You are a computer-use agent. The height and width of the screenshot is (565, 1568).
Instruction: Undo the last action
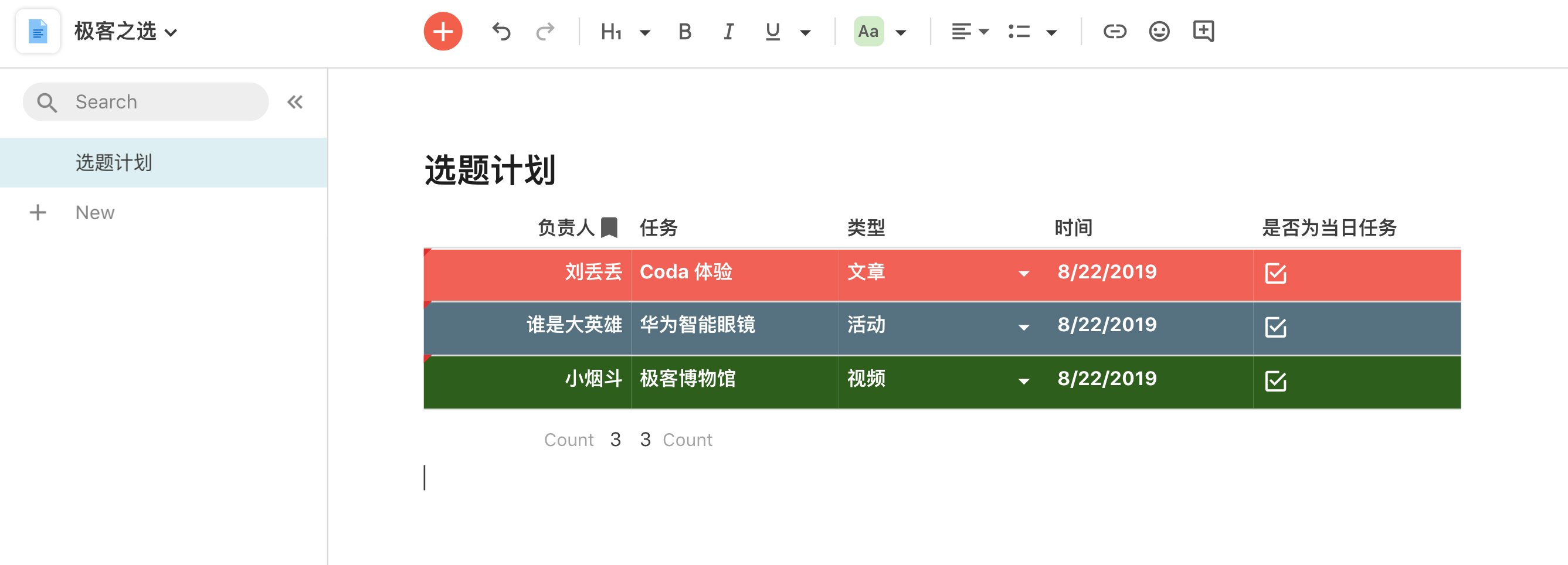tap(501, 31)
